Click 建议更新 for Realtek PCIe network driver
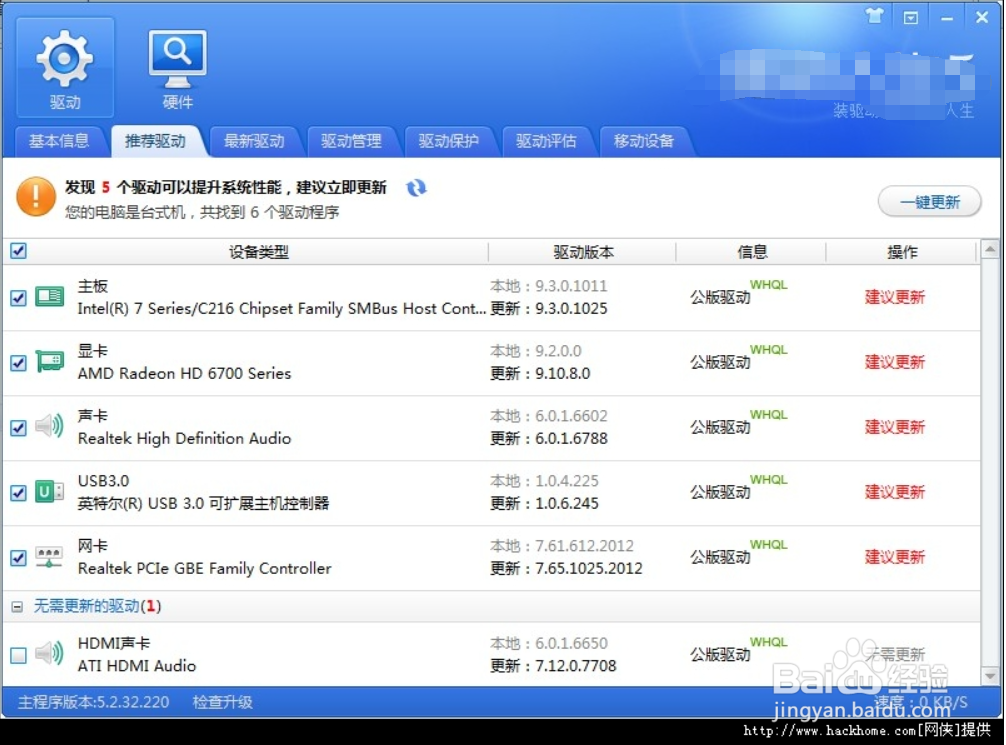 895,557
